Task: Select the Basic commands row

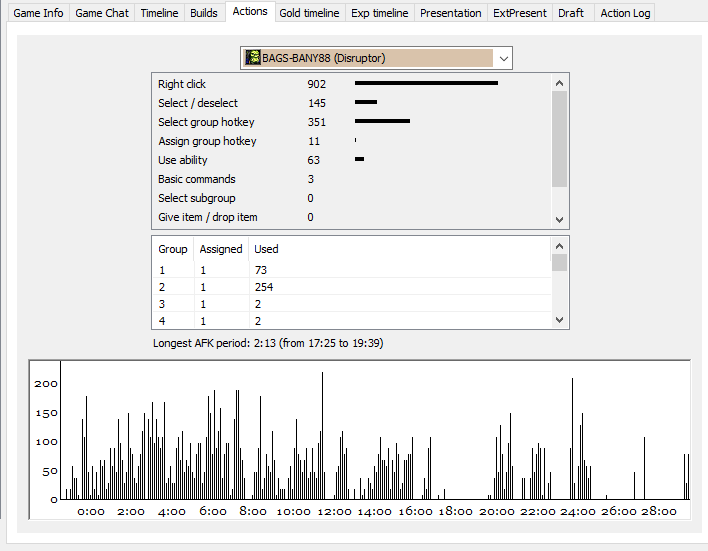Action: click(x=352, y=179)
